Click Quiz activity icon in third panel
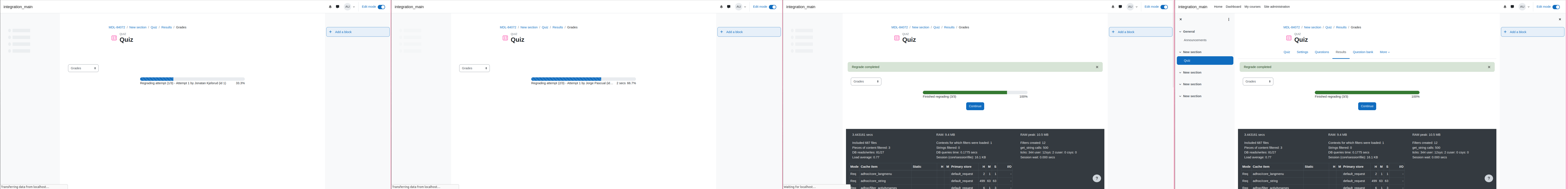This screenshot has height=189, width=1568. [x=897, y=38]
